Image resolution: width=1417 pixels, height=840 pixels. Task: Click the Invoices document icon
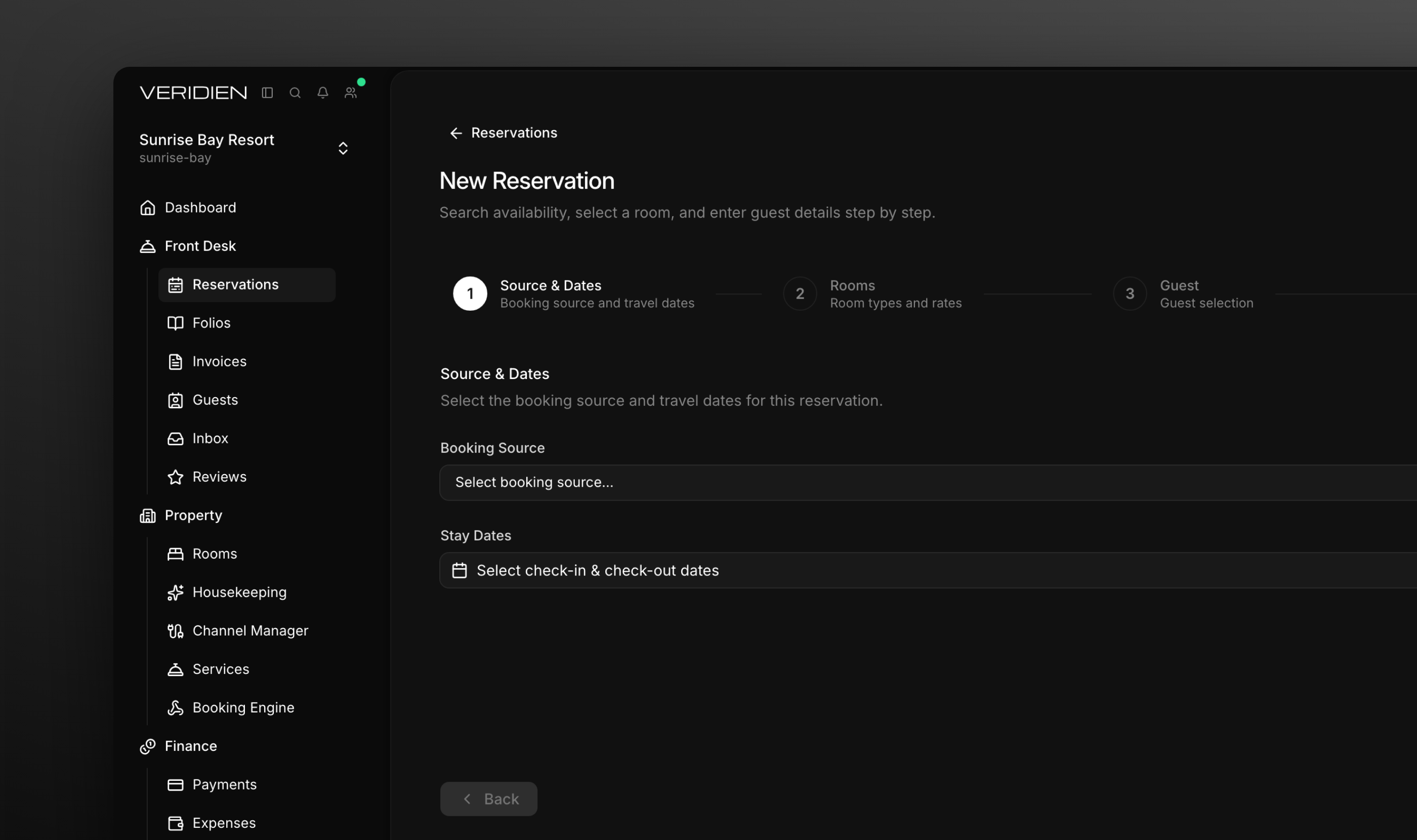point(176,362)
